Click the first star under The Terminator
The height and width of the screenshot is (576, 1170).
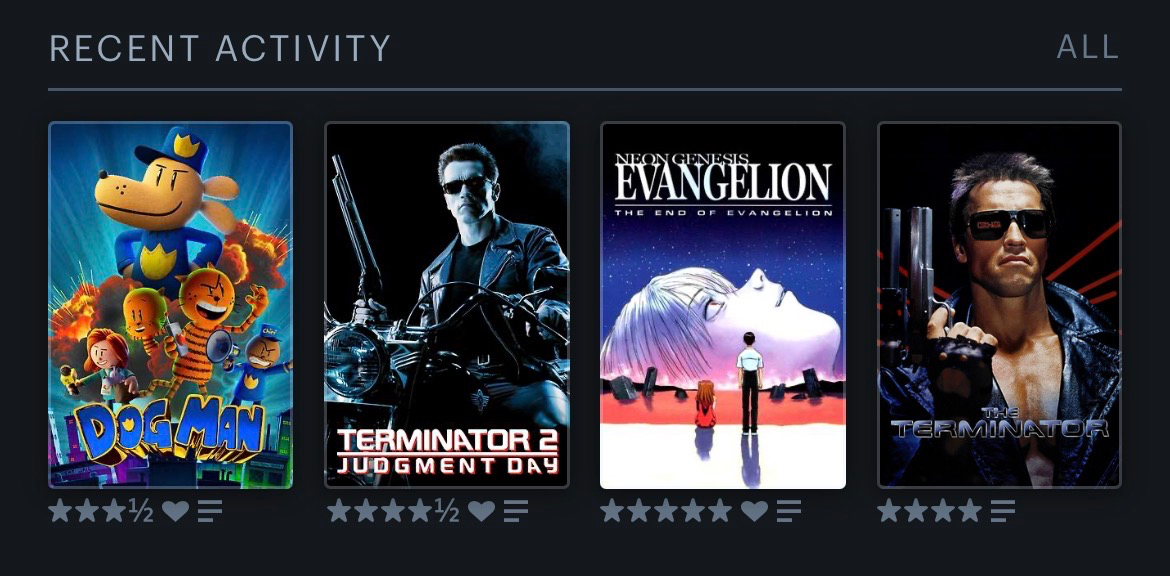[x=889, y=511]
